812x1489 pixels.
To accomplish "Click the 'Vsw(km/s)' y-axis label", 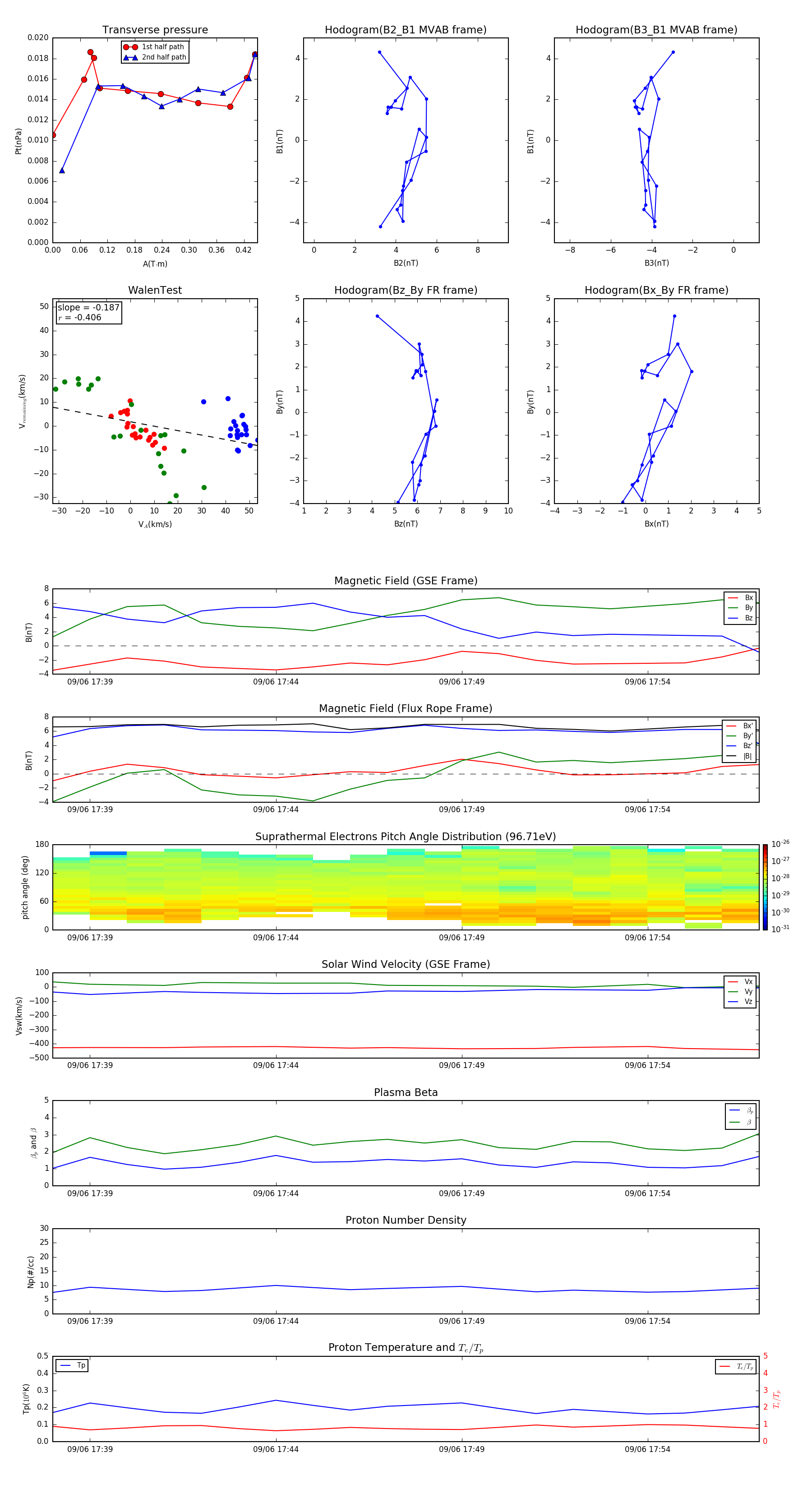I will pos(18,1016).
